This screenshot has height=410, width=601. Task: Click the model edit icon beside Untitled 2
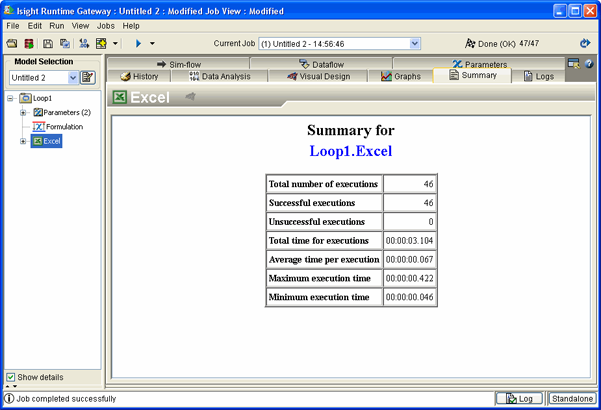88,78
